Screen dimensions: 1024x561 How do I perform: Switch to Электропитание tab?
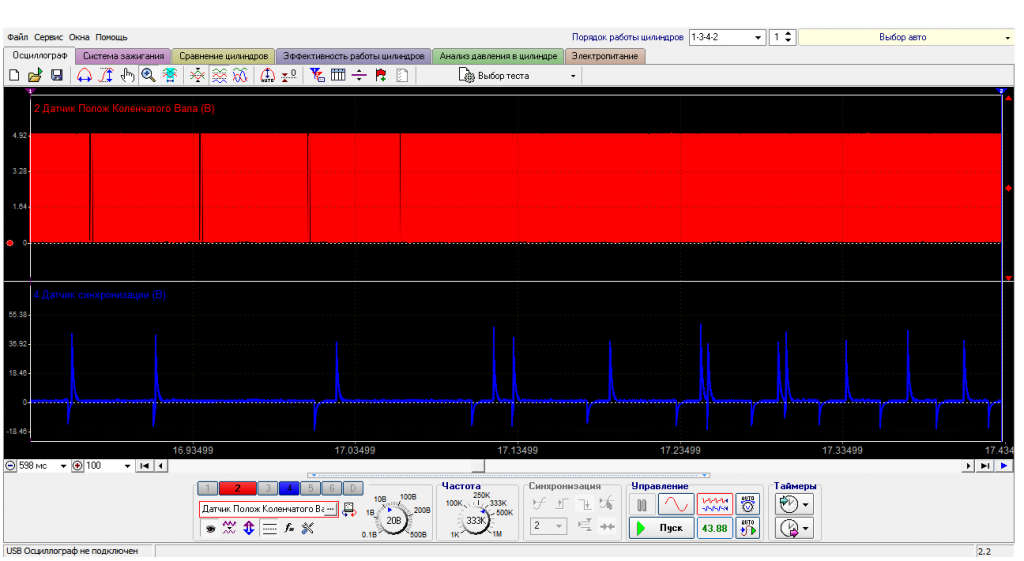(x=605, y=56)
